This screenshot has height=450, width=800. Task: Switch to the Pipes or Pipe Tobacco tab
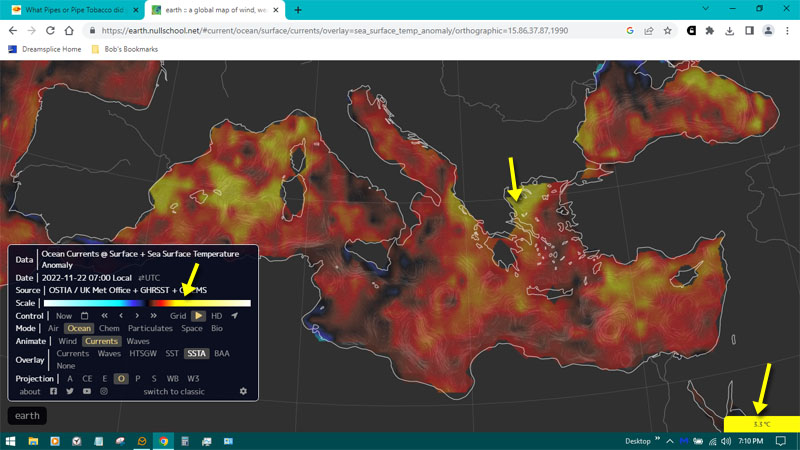pyautogui.click(x=72, y=10)
